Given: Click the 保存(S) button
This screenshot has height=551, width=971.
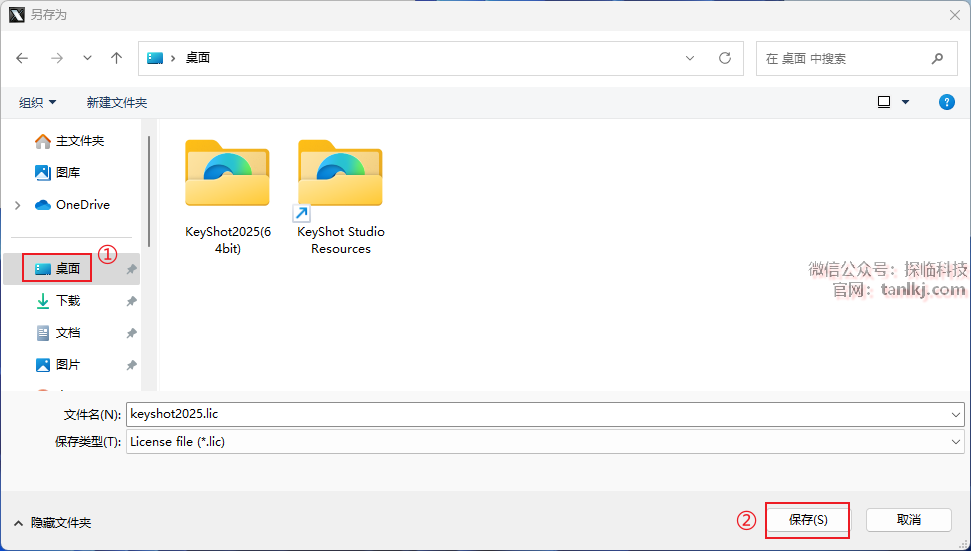Looking at the screenshot, I should [x=807, y=520].
